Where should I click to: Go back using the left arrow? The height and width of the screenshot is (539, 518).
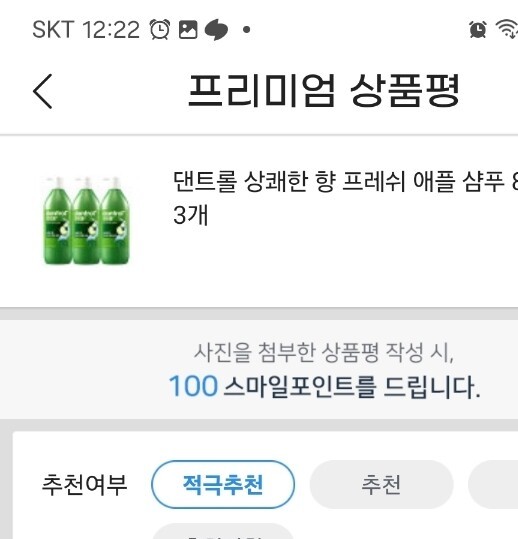(x=43, y=91)
